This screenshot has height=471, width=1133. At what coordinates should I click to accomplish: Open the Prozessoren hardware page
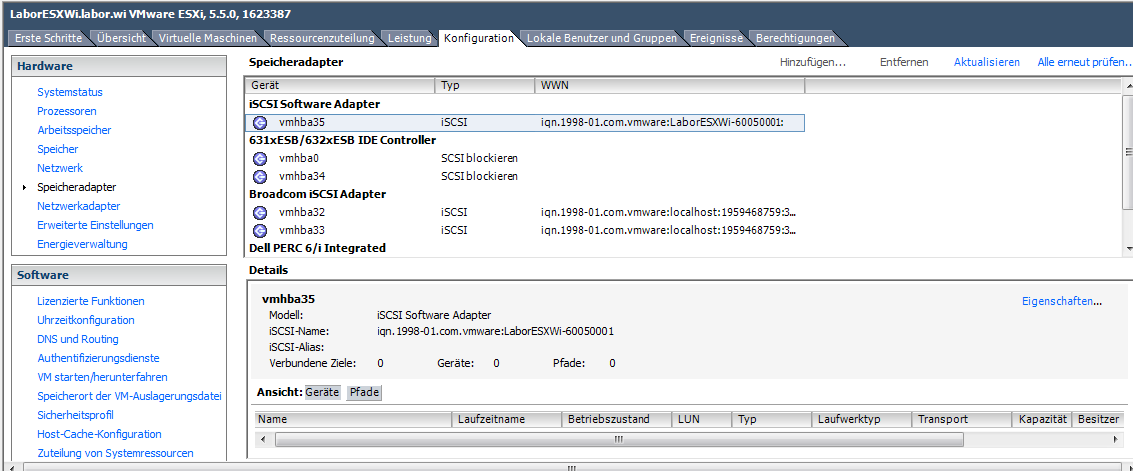[66, 111]
